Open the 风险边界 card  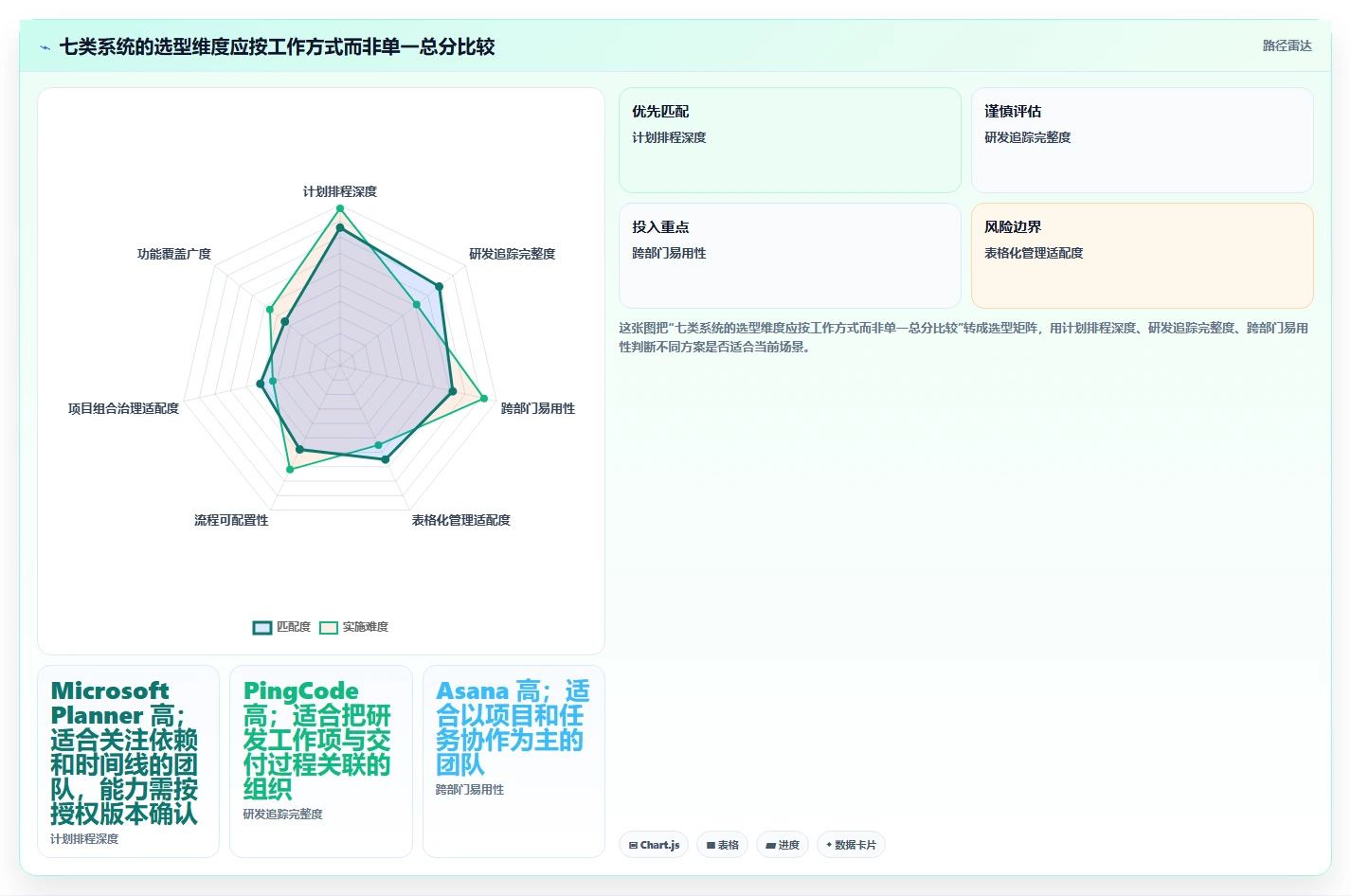coord(1143,256)
